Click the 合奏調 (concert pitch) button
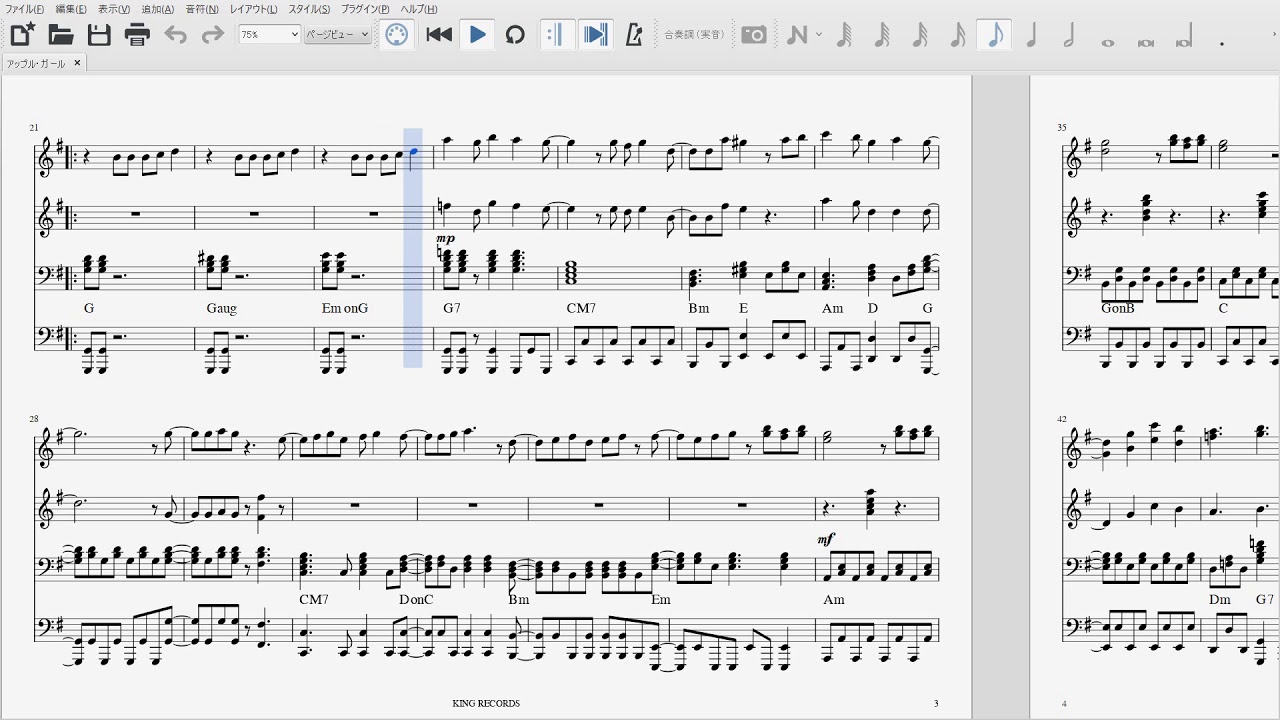1280x720 pixels. click(697, 35)
